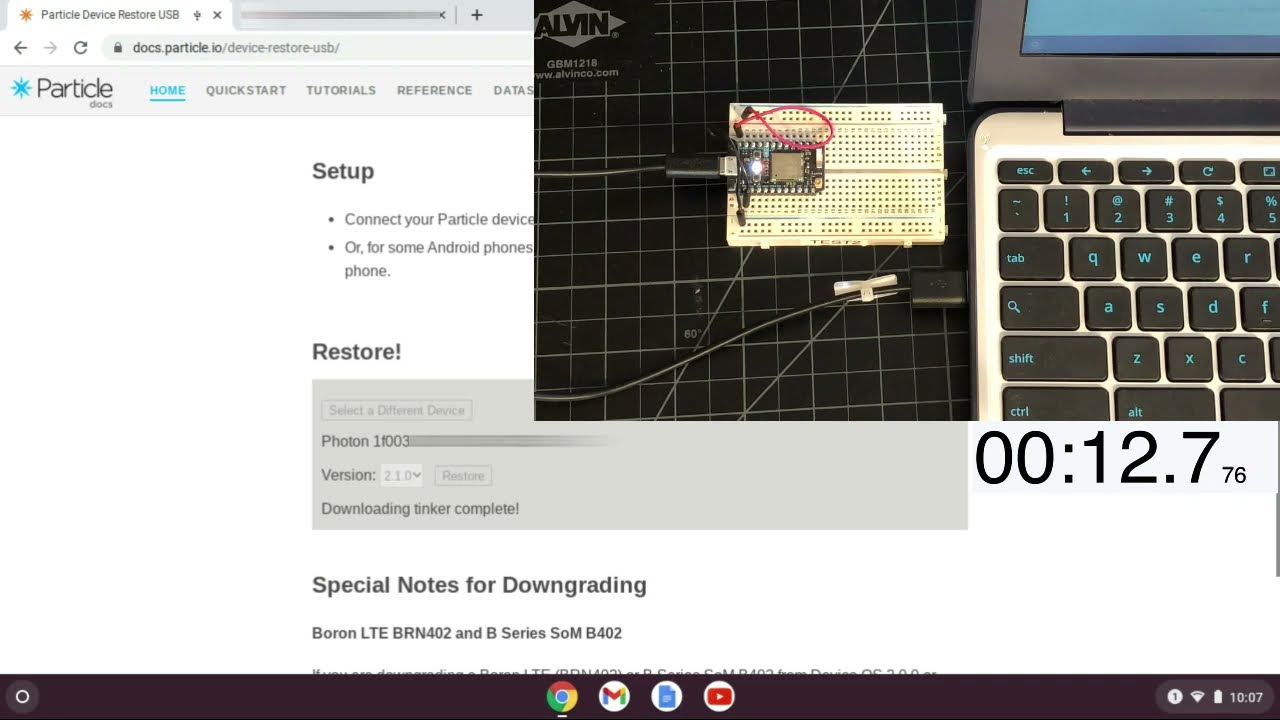Click the Setup heading
This screenshot has width=1280, height=720.
(x=343, y=171)
